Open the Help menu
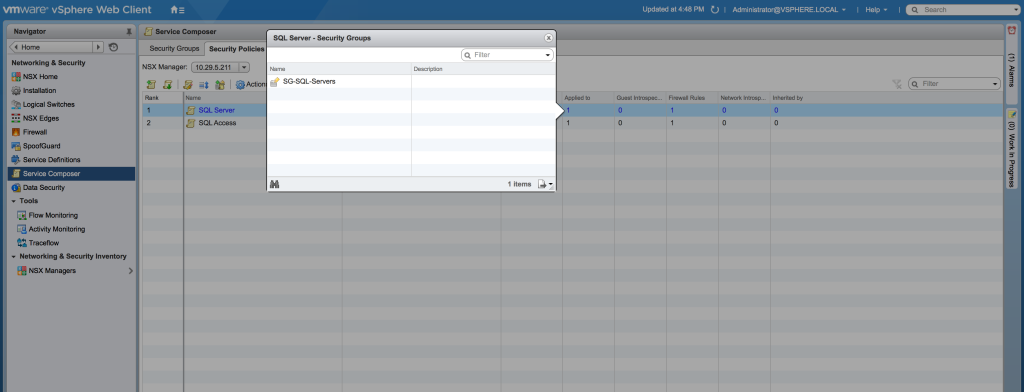The width and height of the screenshot is (1024, 392). coord(876,10)
